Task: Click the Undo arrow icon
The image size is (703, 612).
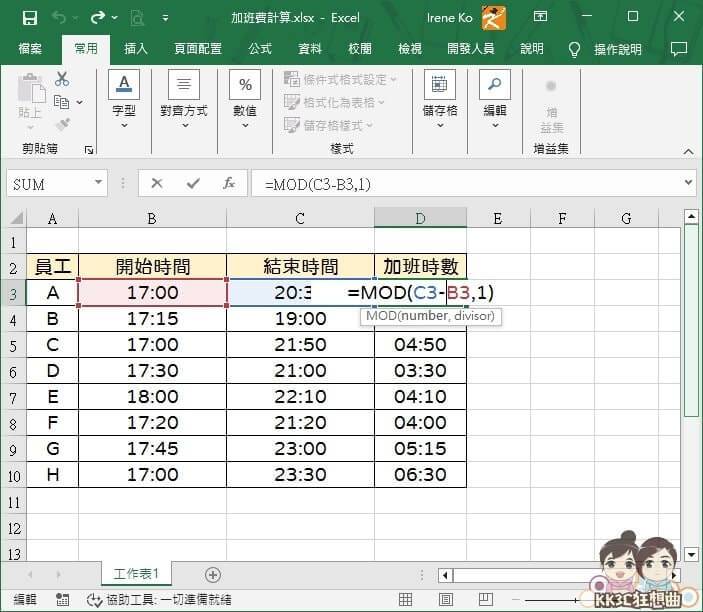Action: point(59,18)
